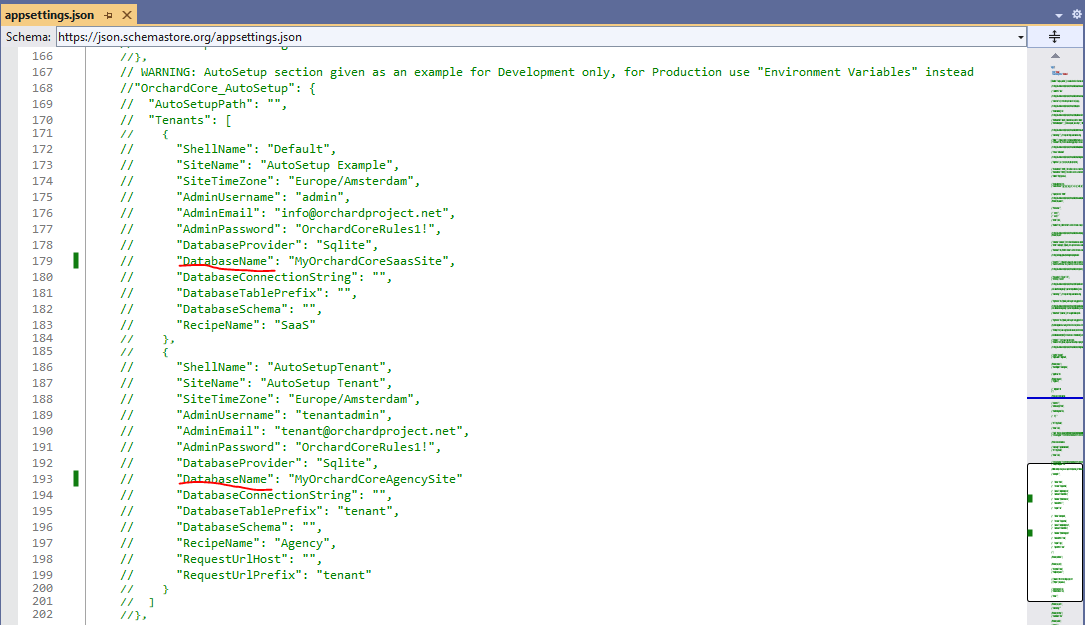Click the "SaaS" RecipeName value
Viewport: 1085px width, 625px height.
coord(295,325)
